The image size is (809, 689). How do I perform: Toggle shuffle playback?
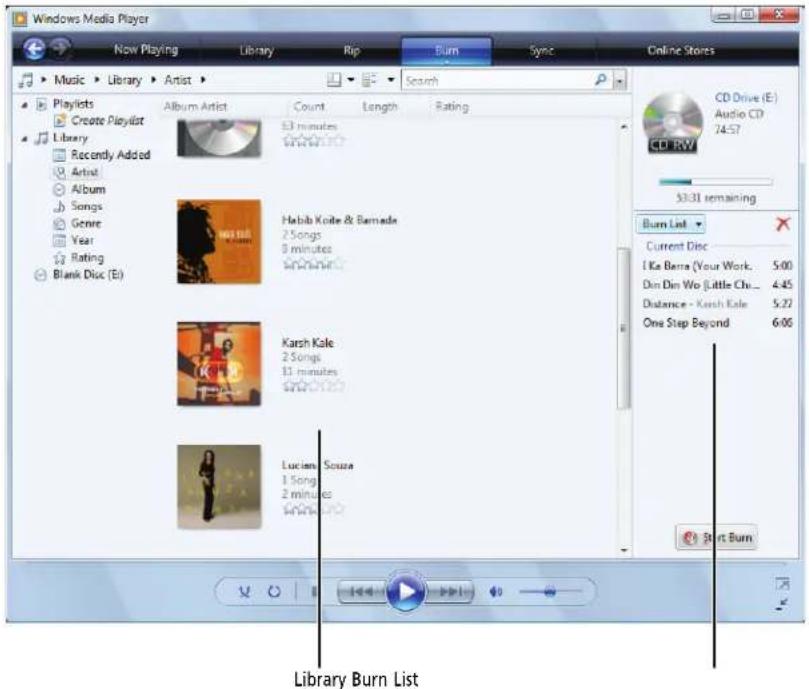[x=245, y=592]
